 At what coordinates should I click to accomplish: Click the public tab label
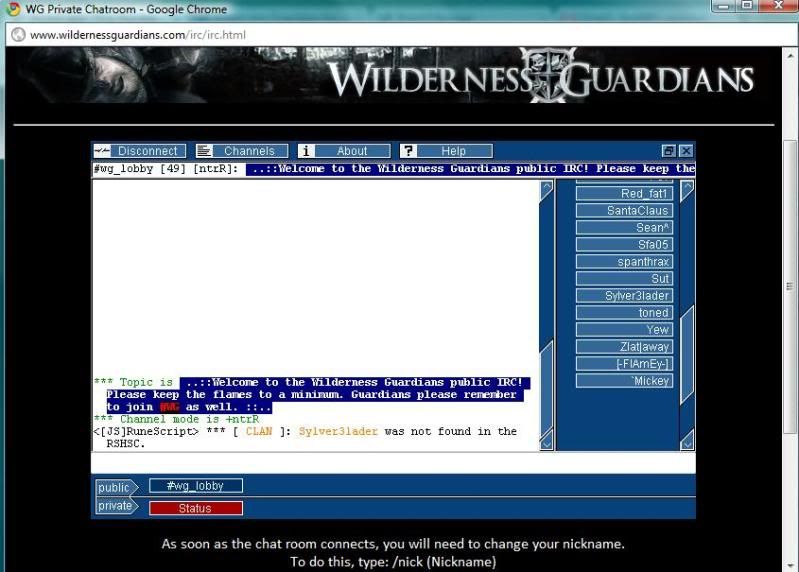coord(116,487)
